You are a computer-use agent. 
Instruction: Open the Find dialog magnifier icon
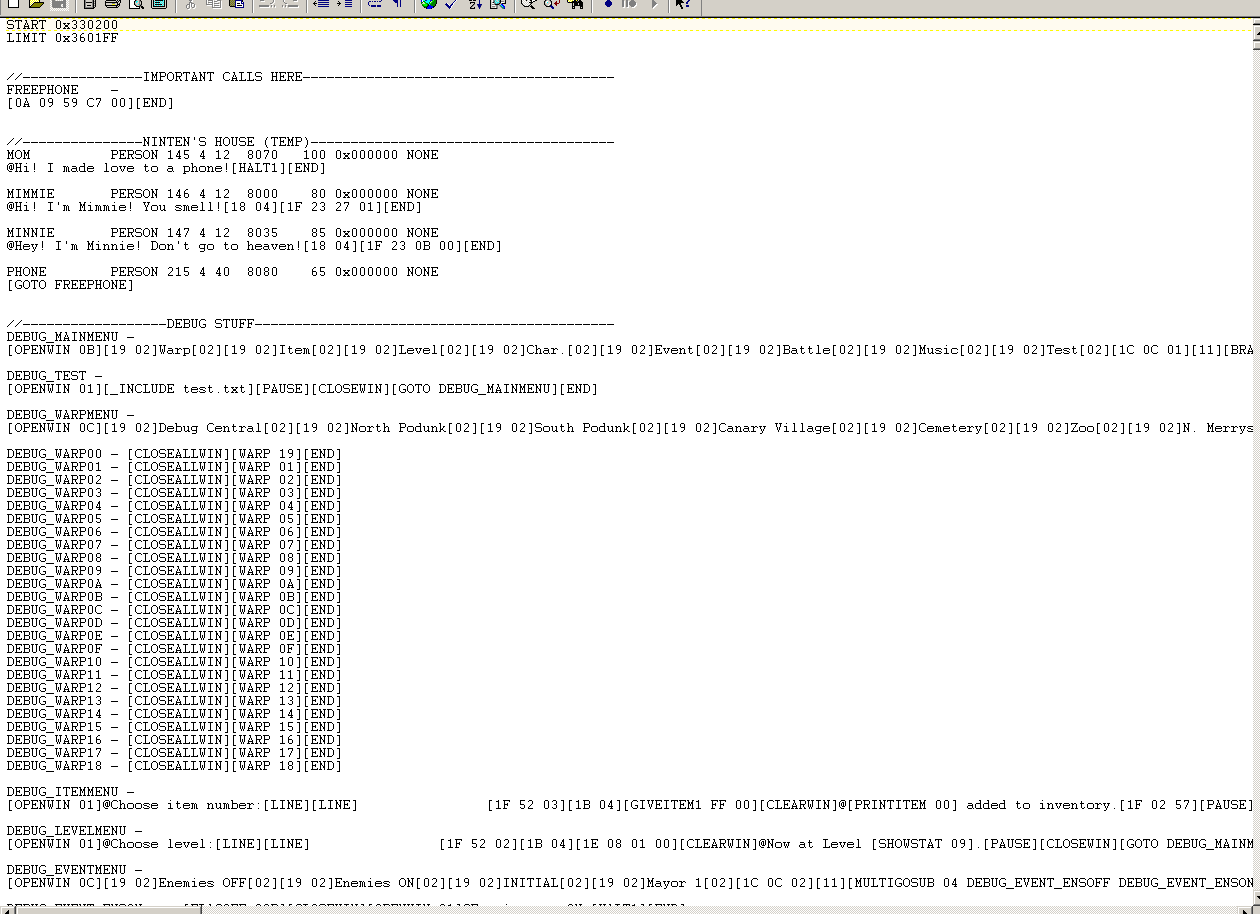tap(528, 4)
